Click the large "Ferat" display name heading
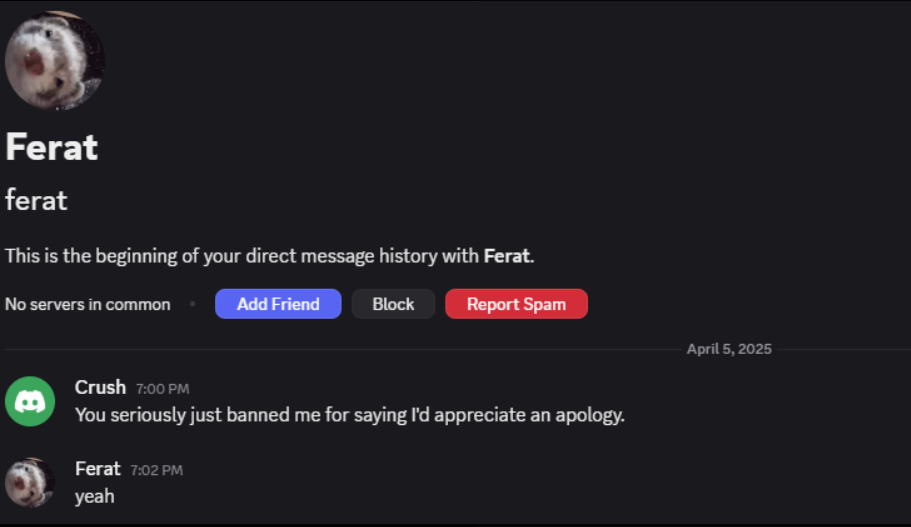This screenshot has width=911, height=527. coord(52,147)
